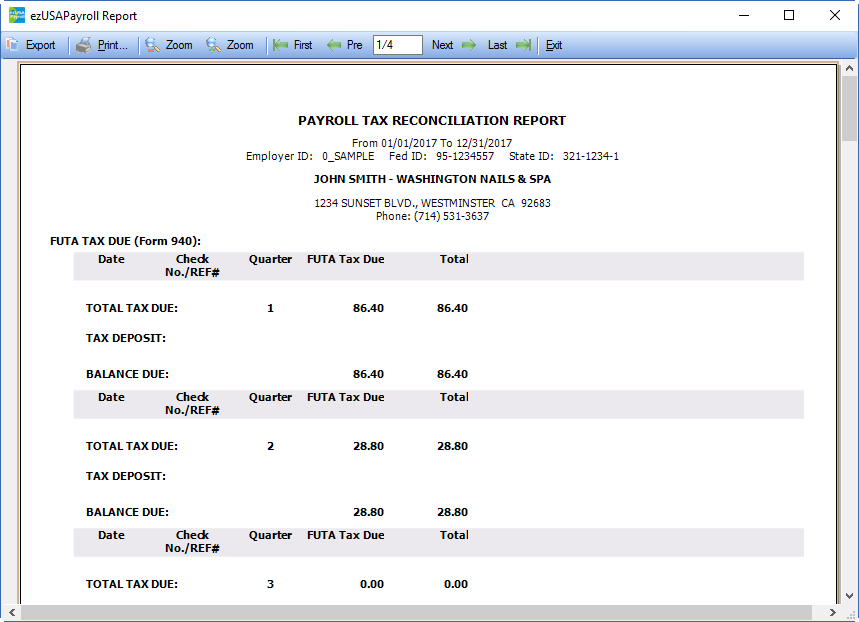The width and height of the screenshot is (859, 622).
Task: Click the vertical scrollbar down arrow
Action: [849, 595]
